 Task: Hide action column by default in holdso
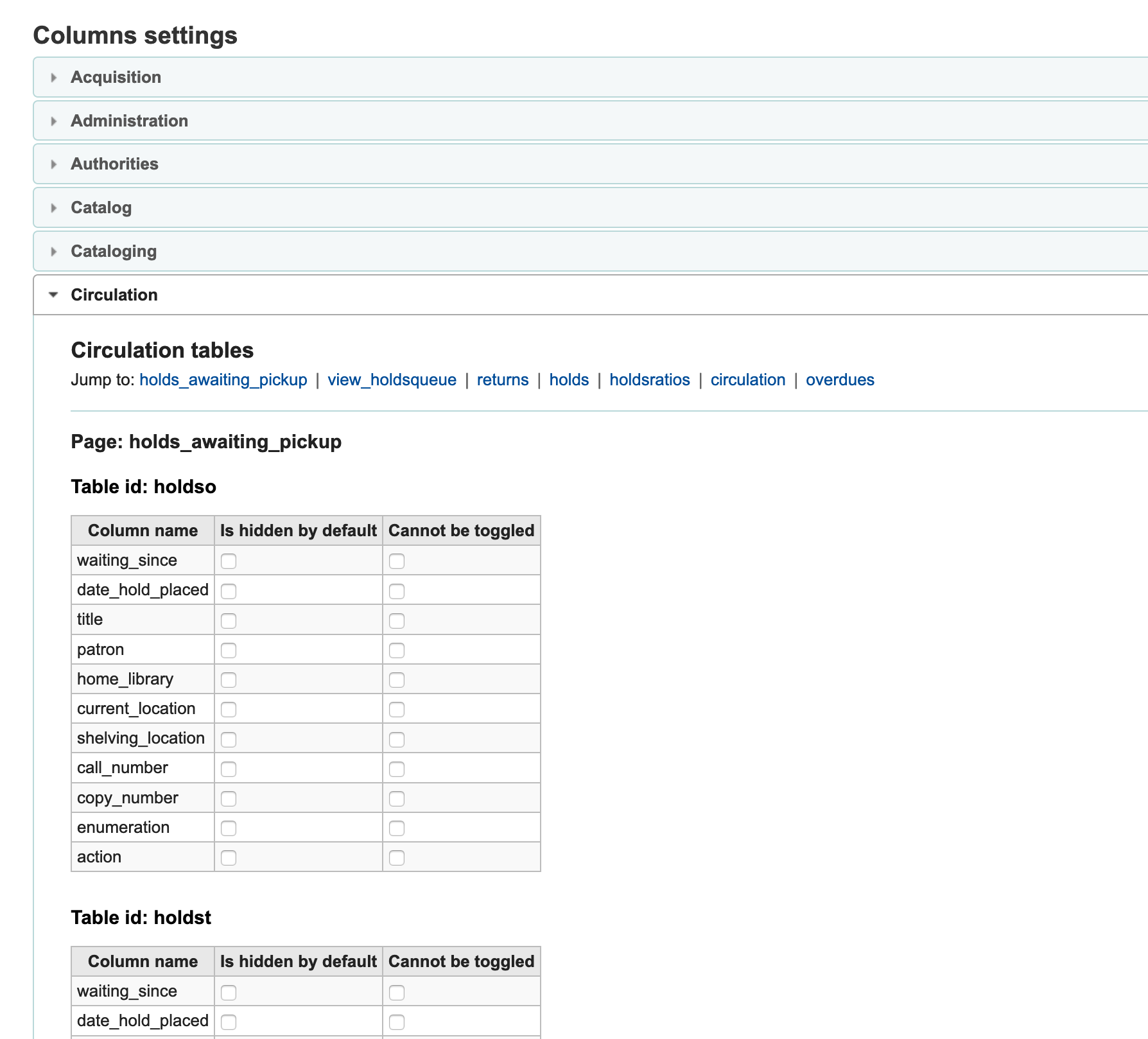[x=229, y=858]
